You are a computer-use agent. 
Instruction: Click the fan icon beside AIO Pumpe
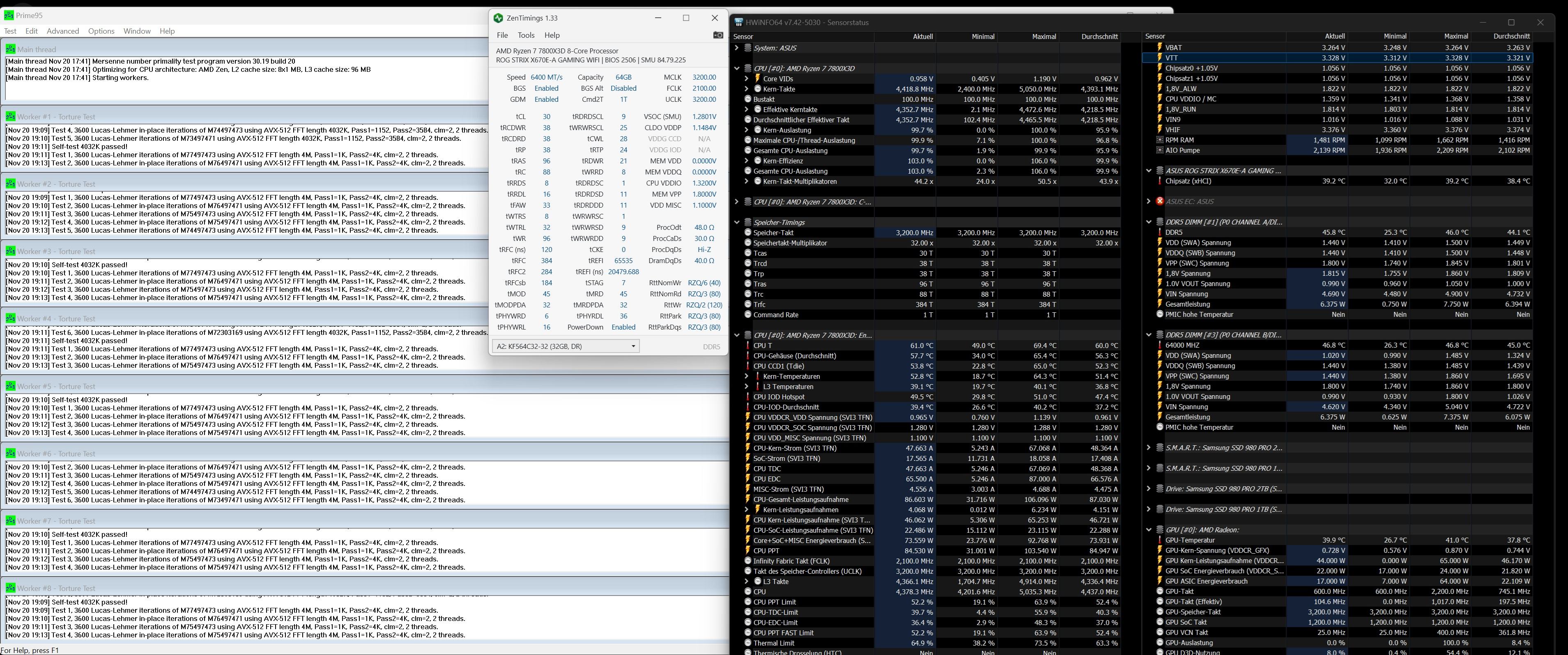click(1159, 150)
